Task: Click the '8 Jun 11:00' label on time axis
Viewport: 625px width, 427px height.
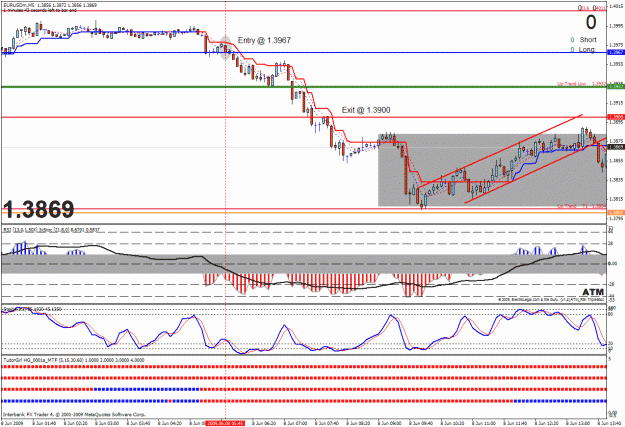Action: coord(483,423)
